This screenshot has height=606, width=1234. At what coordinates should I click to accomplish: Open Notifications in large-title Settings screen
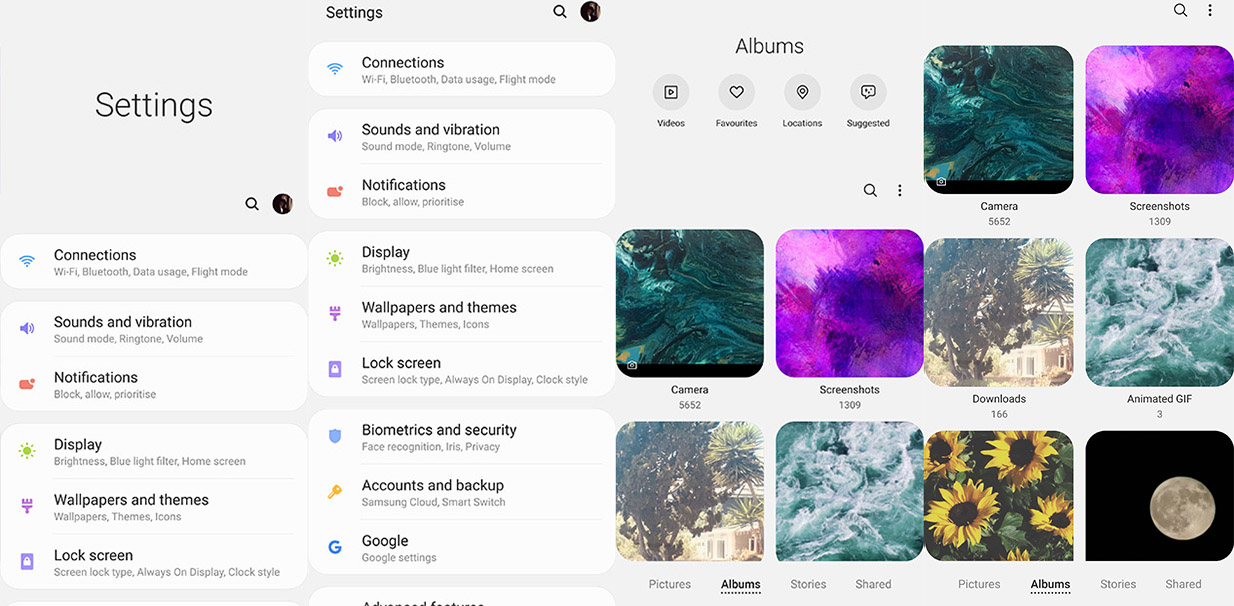(154, 384)
